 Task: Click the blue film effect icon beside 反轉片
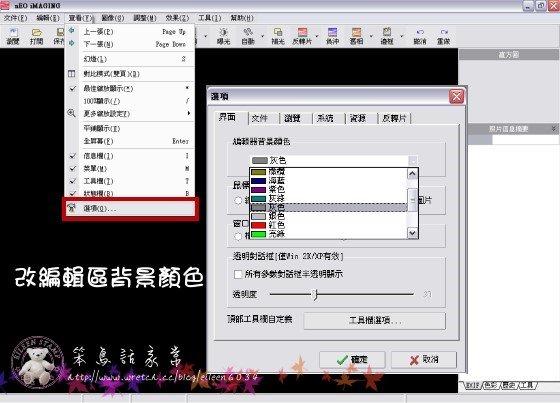pyautogui.click(x=332, y=36)
